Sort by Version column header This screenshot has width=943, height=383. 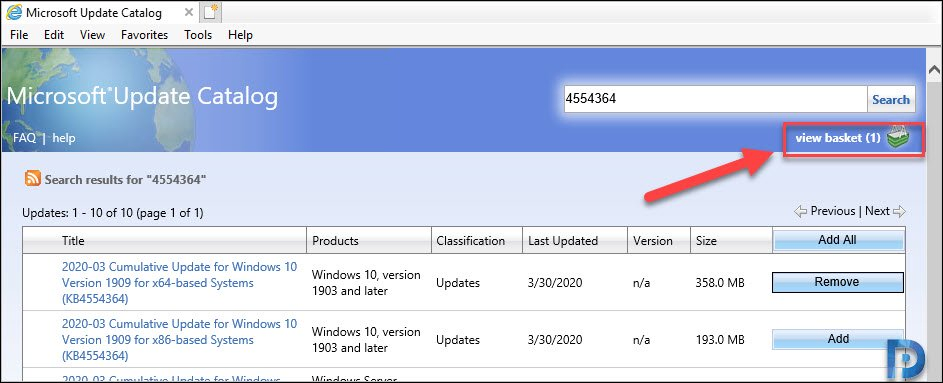coord(653,241)
